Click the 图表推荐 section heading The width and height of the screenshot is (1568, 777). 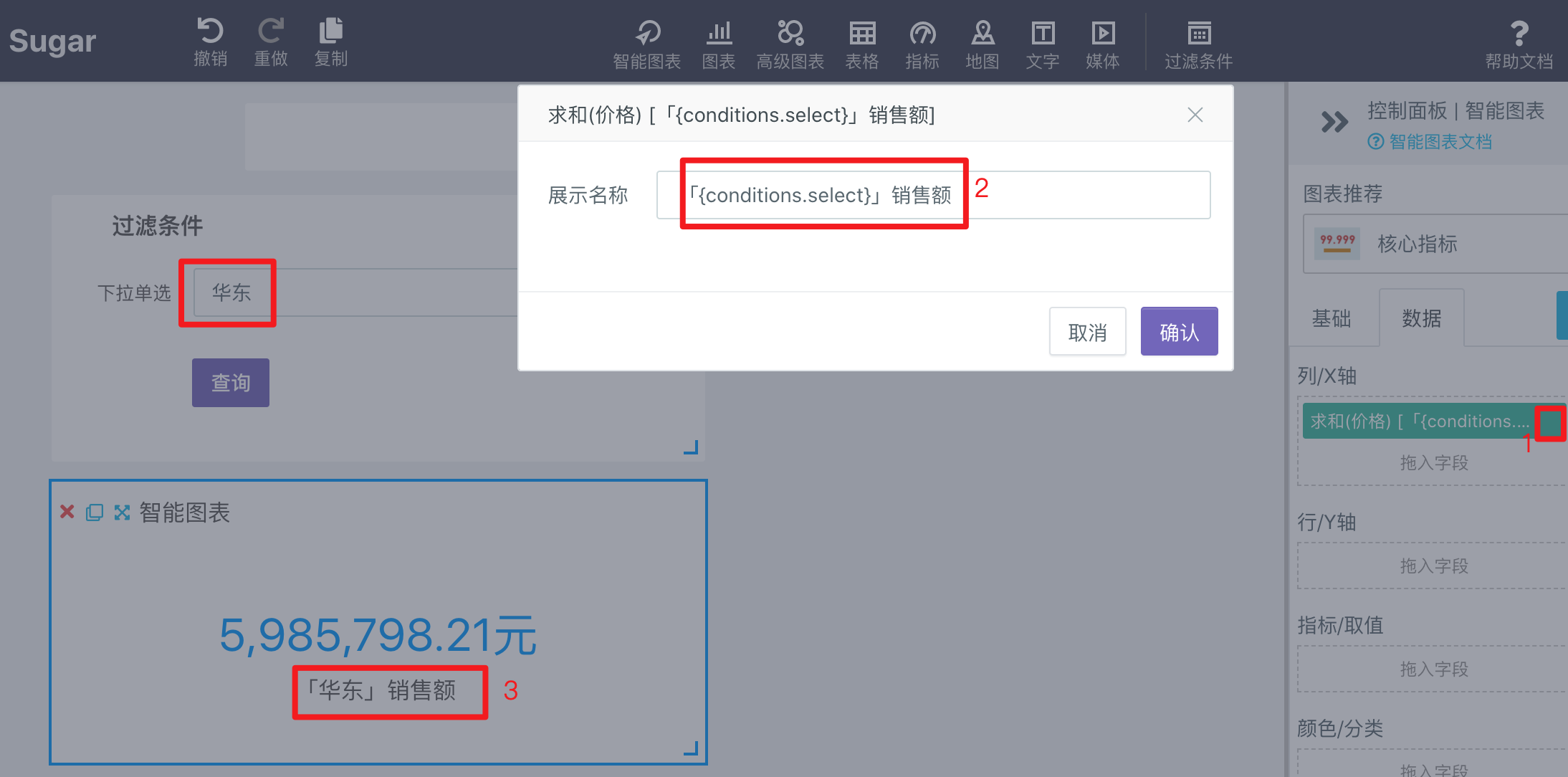tap(1343, 194)
